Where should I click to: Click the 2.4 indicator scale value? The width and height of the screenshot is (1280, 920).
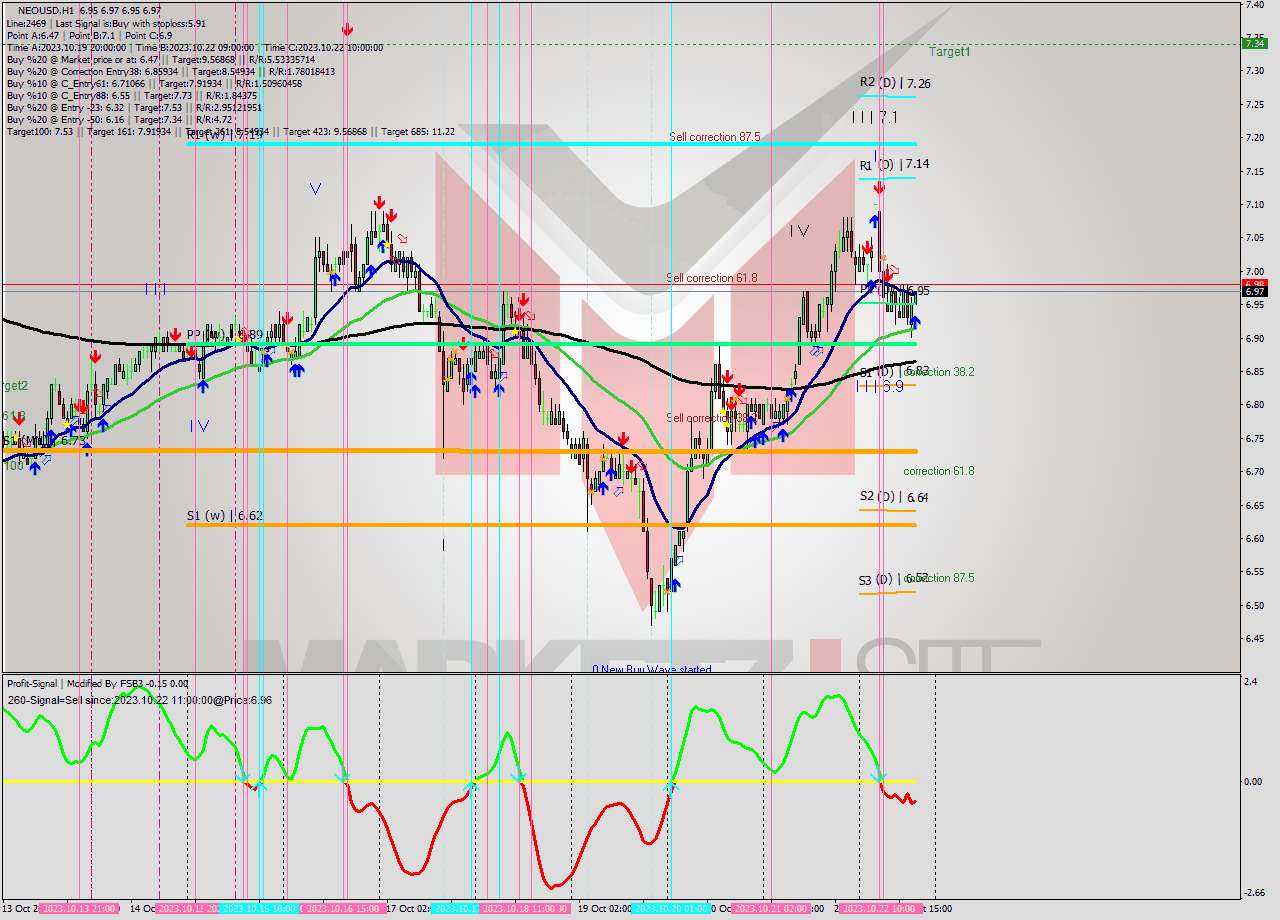1250,683
